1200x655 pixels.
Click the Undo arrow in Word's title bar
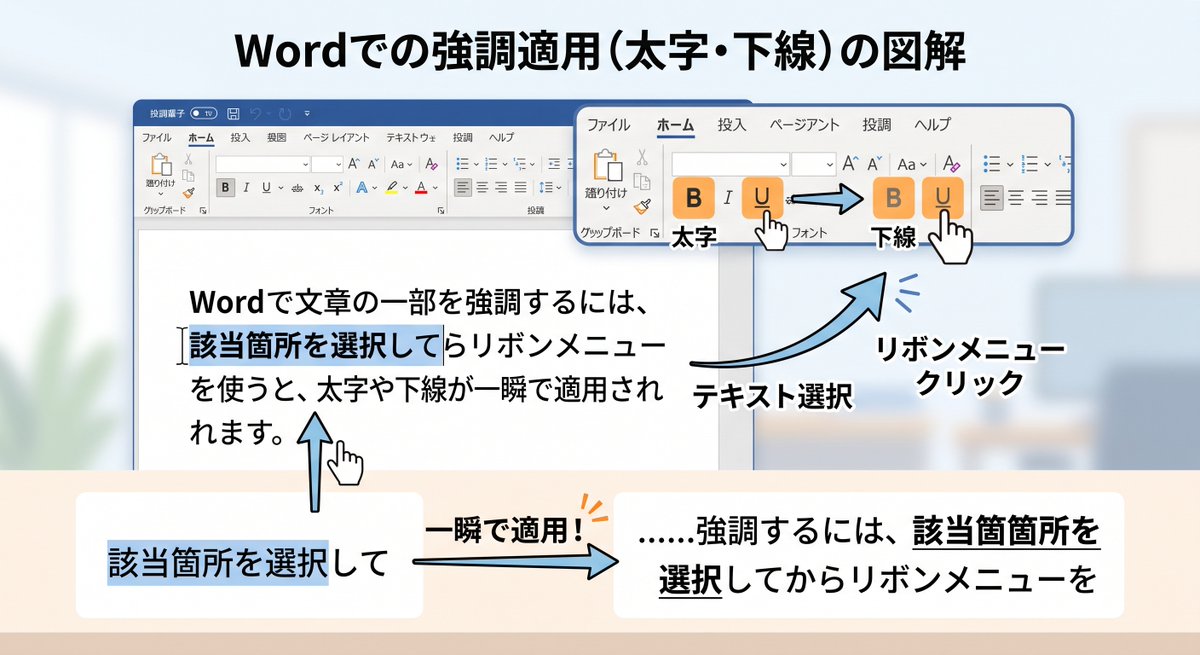click(x=256, y=114)
